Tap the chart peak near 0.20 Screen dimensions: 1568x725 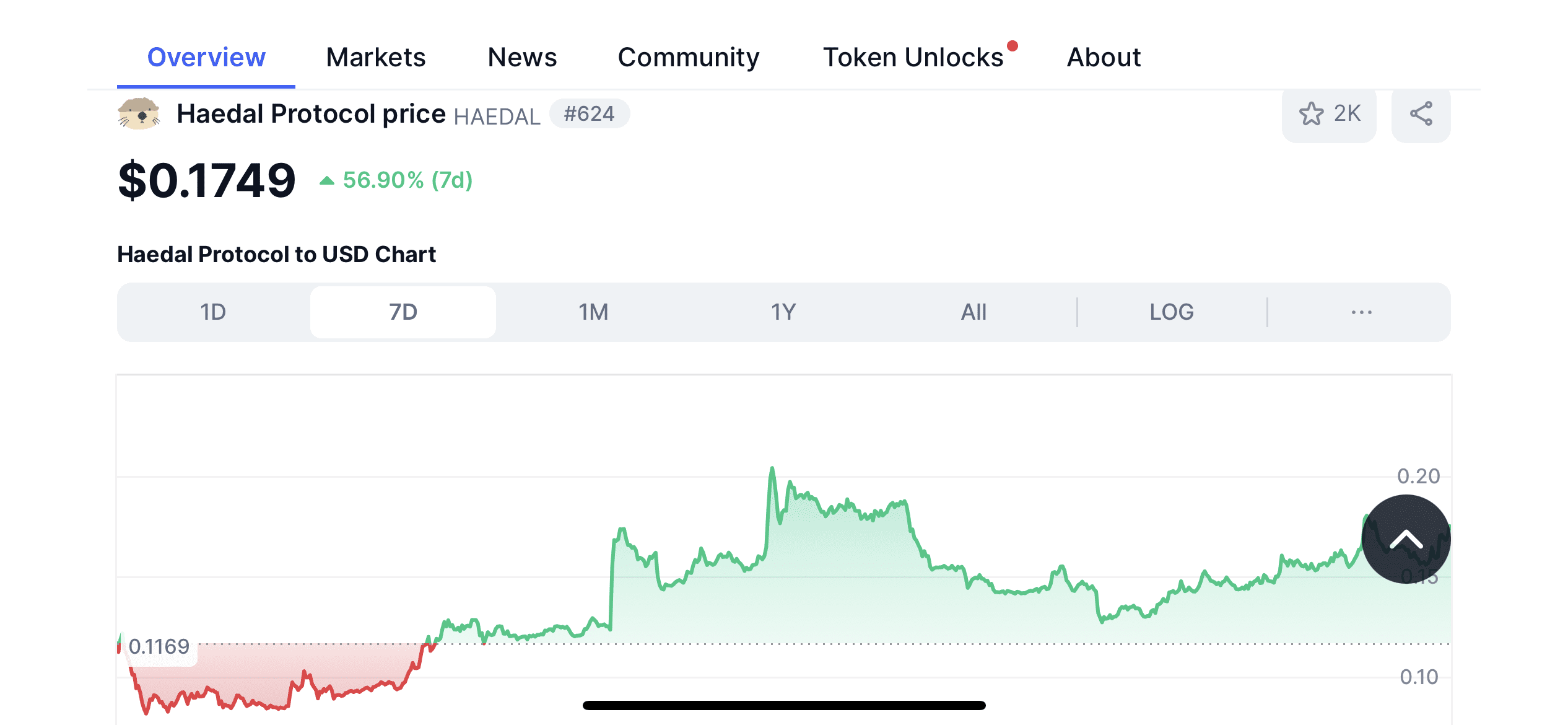772,469
